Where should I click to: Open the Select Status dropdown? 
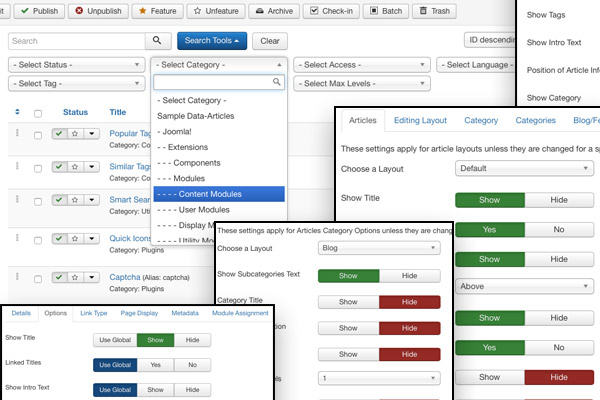77,65
